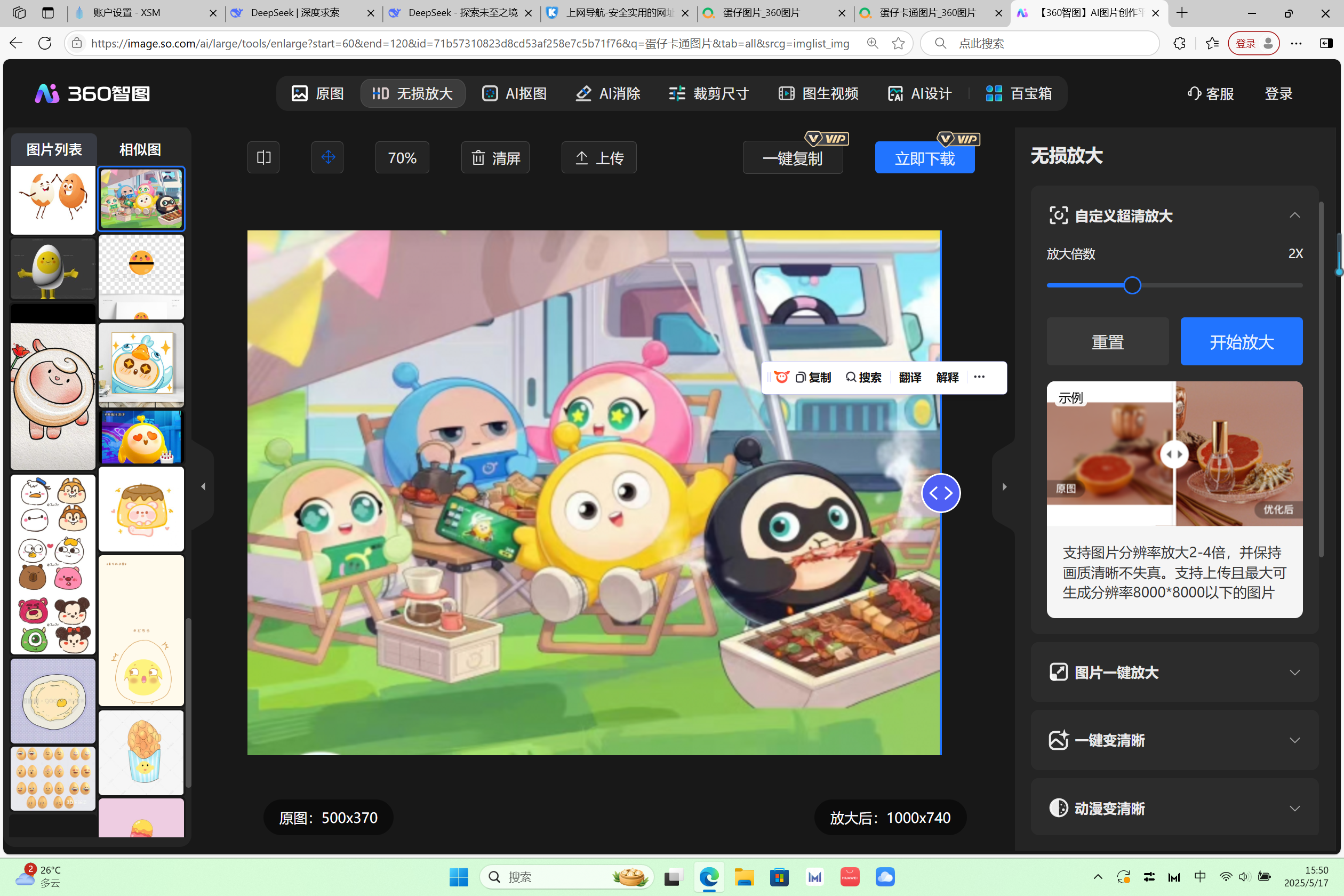Image resolution: width=1344 pixels, height=896 pixels.
Task: Open browser favorites list icon
Action: [1211, 43]
